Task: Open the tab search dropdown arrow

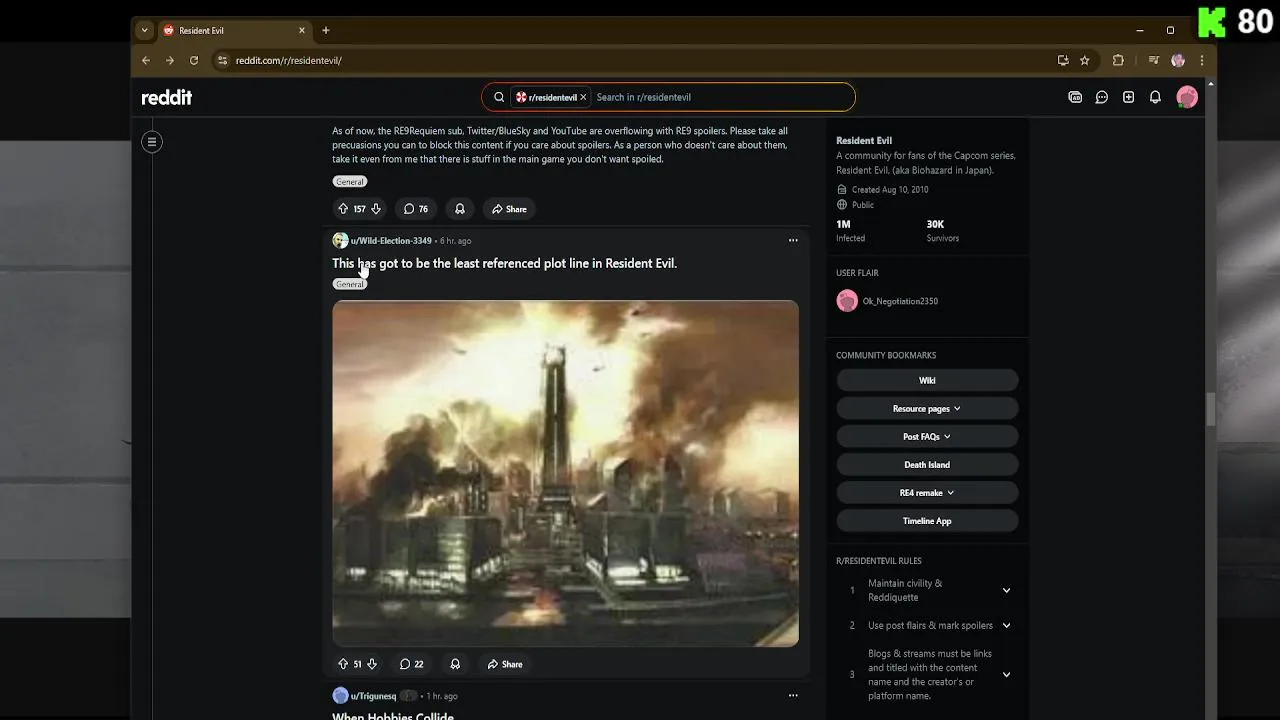Action: click(x=144, y=31)
